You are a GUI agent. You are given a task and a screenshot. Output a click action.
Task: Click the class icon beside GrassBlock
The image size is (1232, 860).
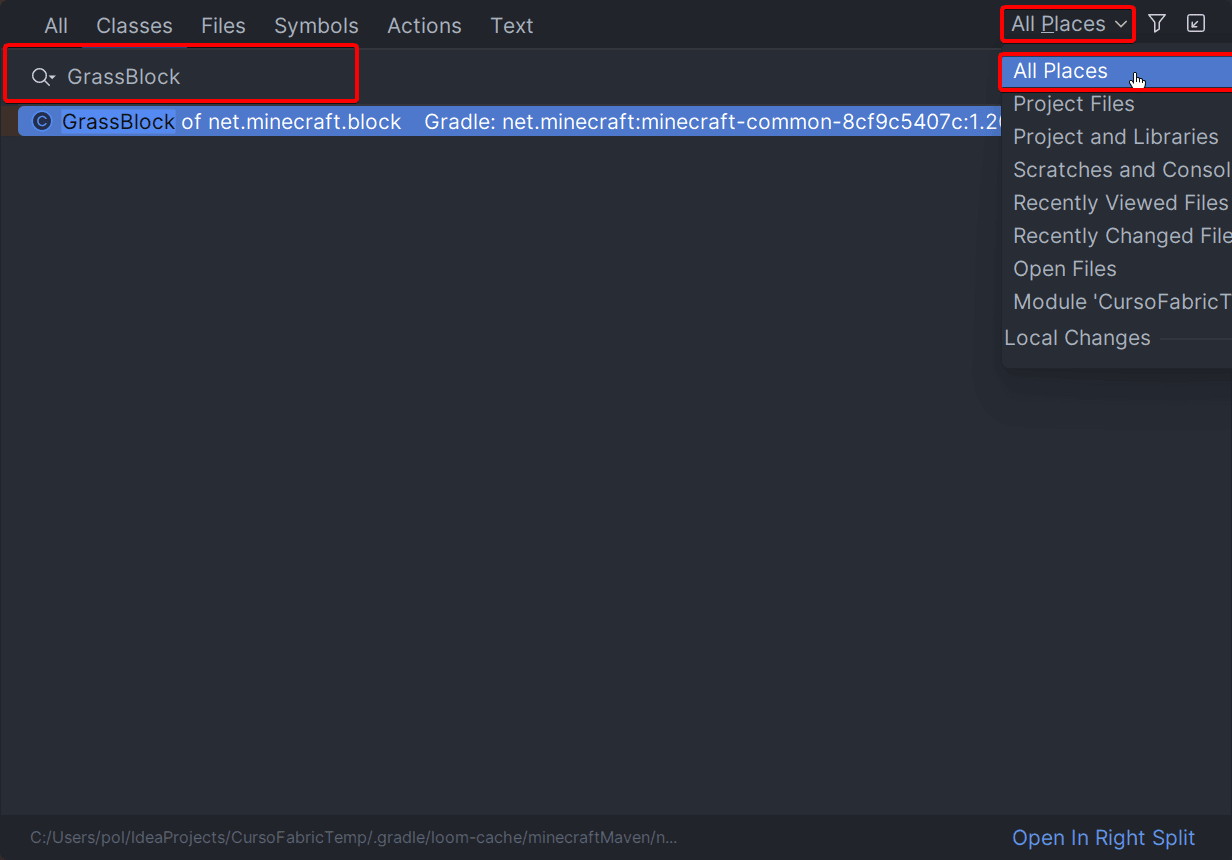click(42, 122)
